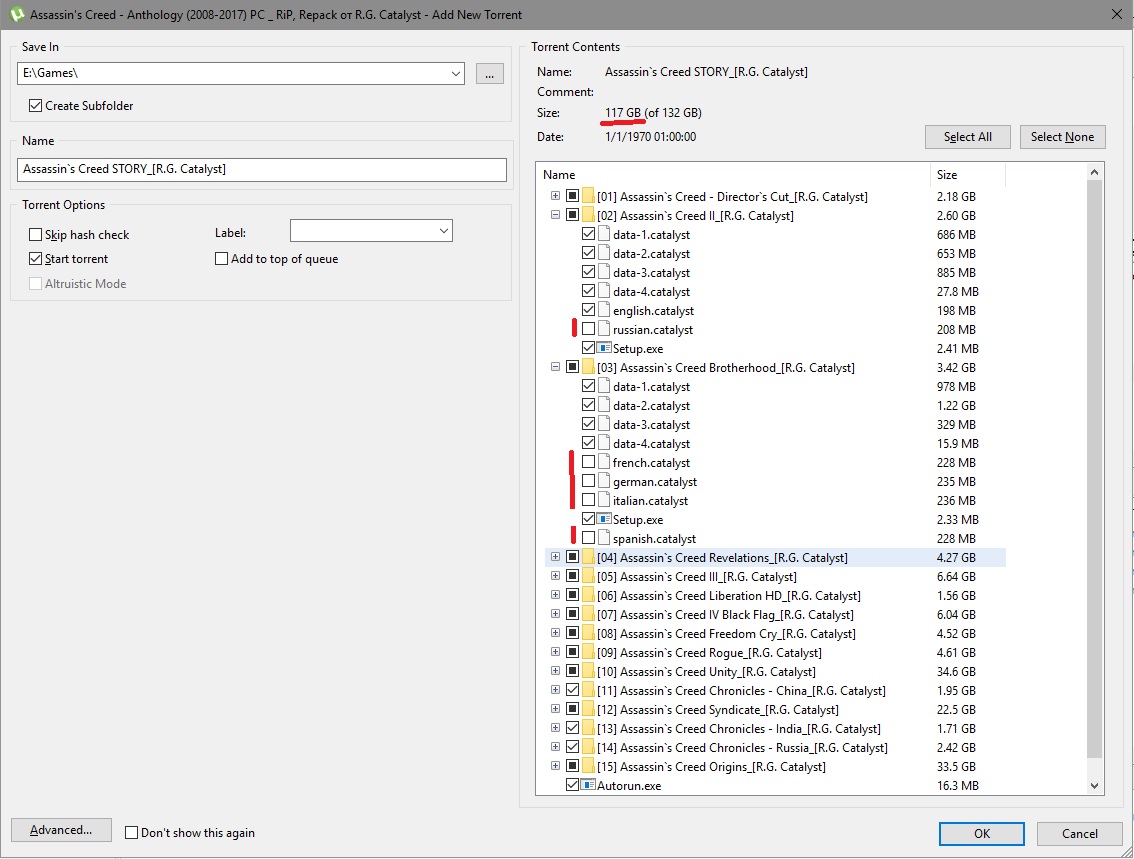
Task: Click folder icon of [02] Assassin's Creed II
Action: pyautogui.click(x=588, y=215)
